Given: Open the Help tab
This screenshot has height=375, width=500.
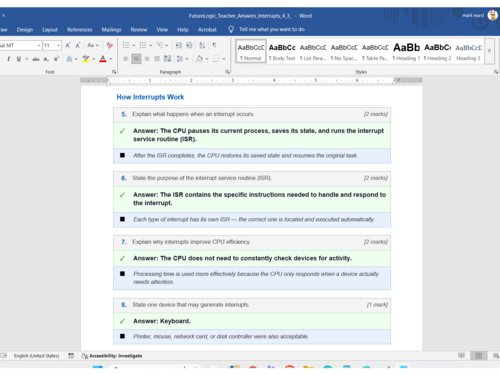Looking at the screenshot, I should point(183,30).
